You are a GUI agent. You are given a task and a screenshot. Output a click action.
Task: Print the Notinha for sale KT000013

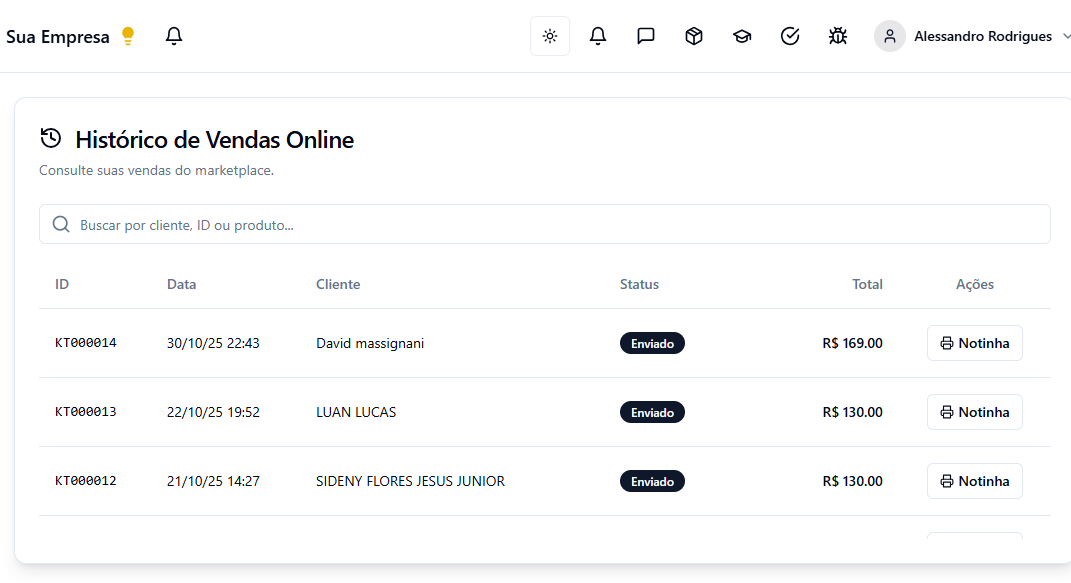coord(974,411)
